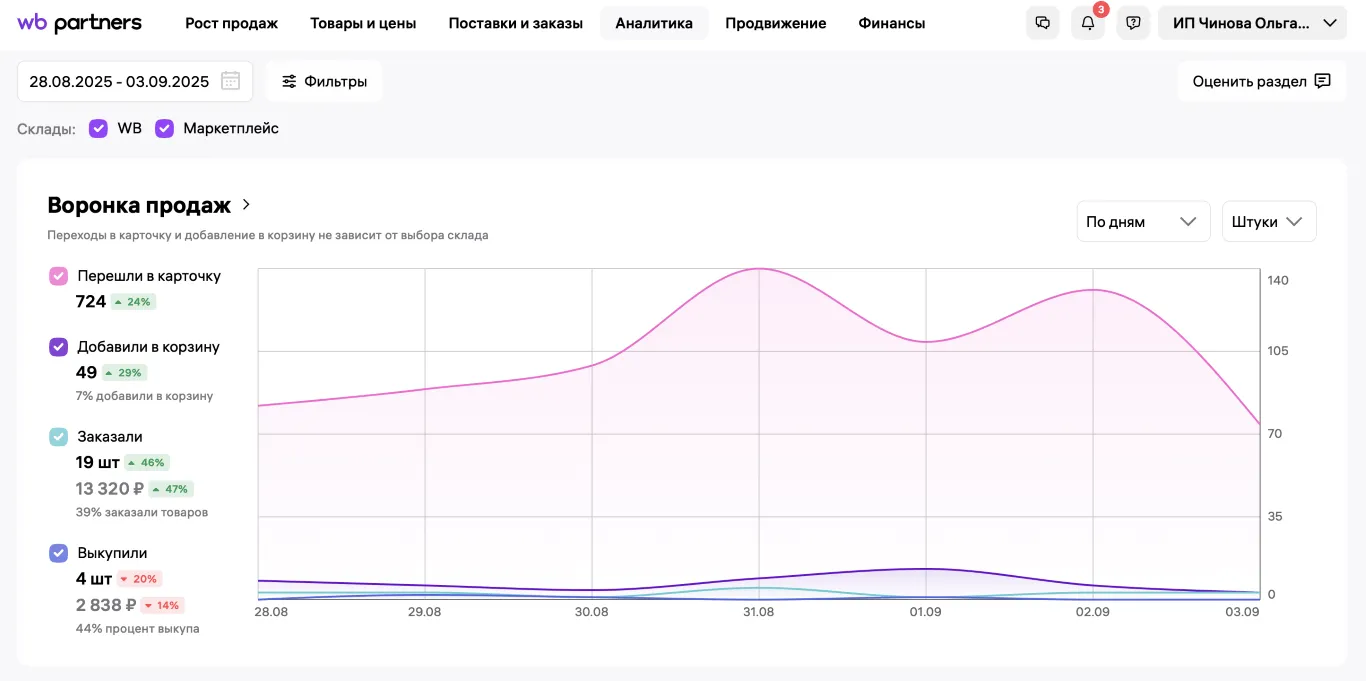Click the Фильтры button
This screenshot has height=681, width=1366.
click(324, 81)
